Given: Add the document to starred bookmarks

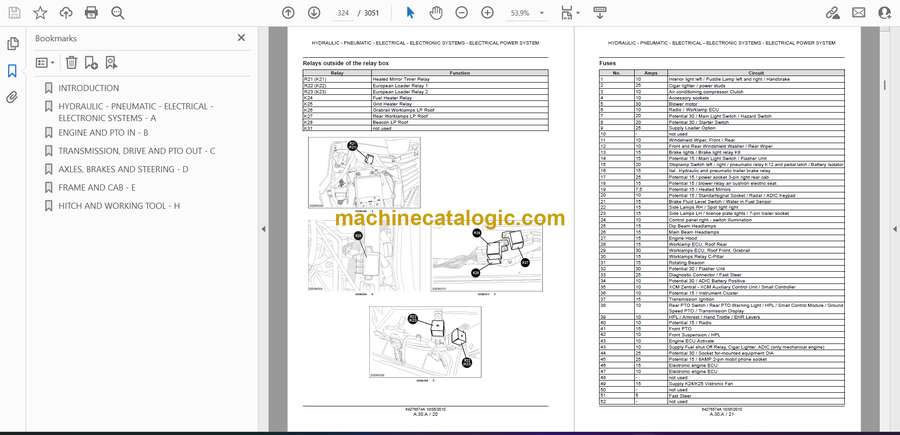Looking at the screenshot, I should tap(40, 13).
